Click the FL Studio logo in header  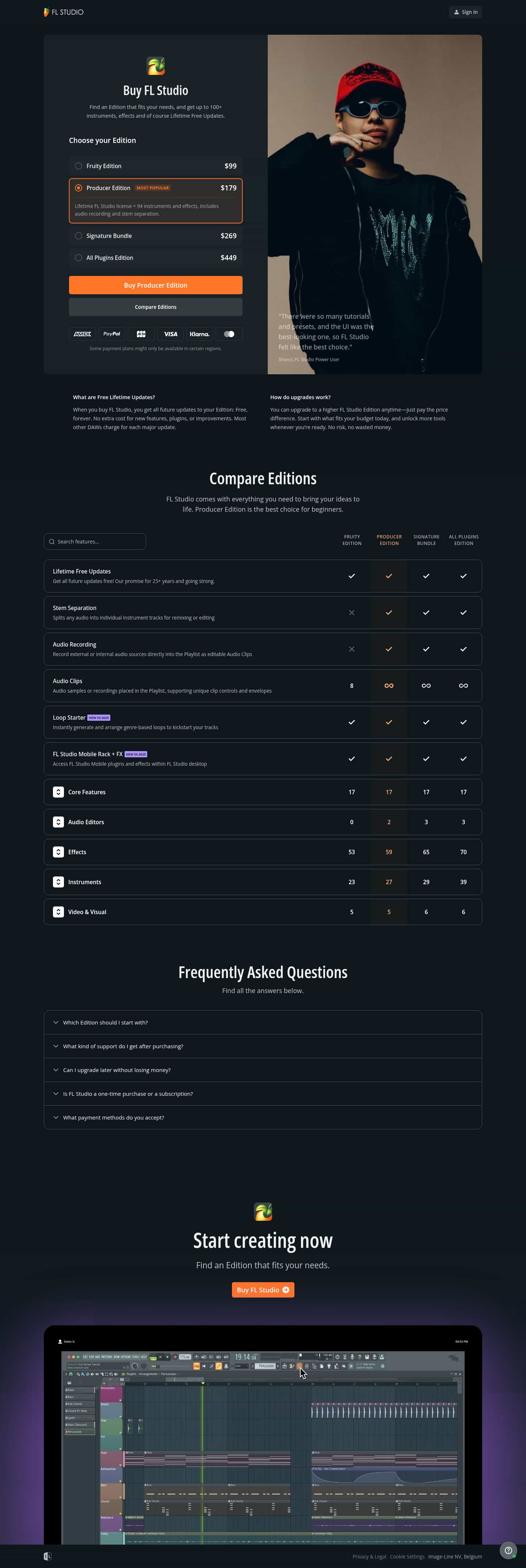pyautogui.click(x=63, y=12)
